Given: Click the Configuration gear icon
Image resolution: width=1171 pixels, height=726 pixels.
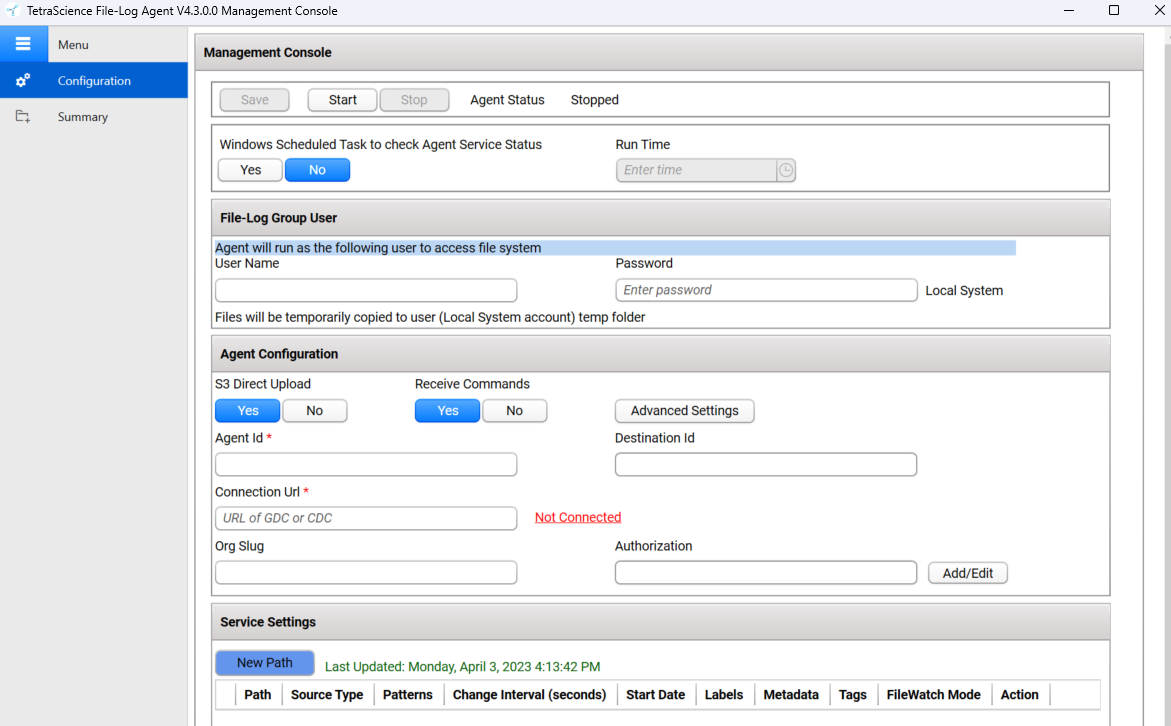Looking at the screenshot, I should (x=22, y=80).
